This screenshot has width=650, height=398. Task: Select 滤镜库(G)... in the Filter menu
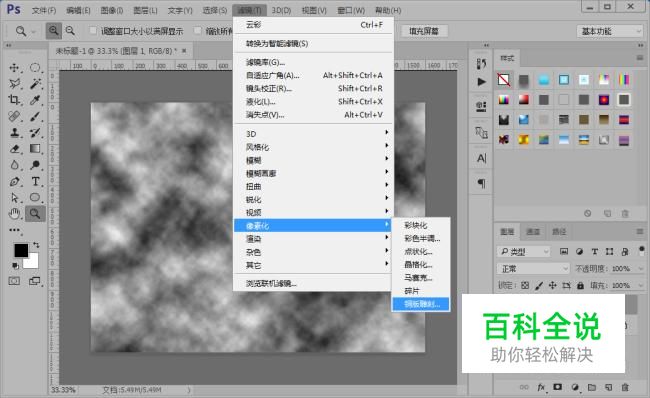pyautogui.click(x=313, y=62)
